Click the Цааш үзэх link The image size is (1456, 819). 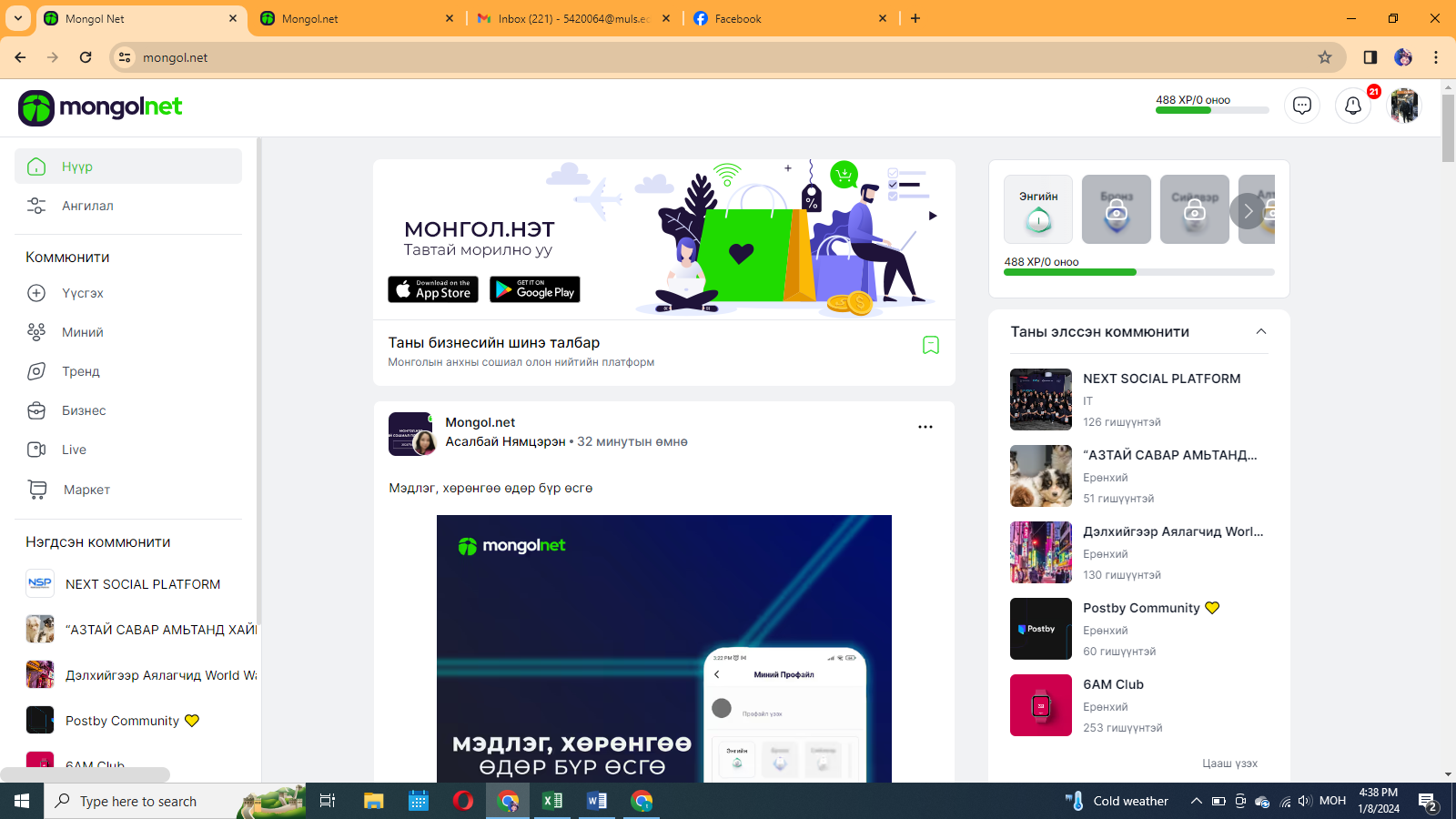click(x=1229, y=763)
